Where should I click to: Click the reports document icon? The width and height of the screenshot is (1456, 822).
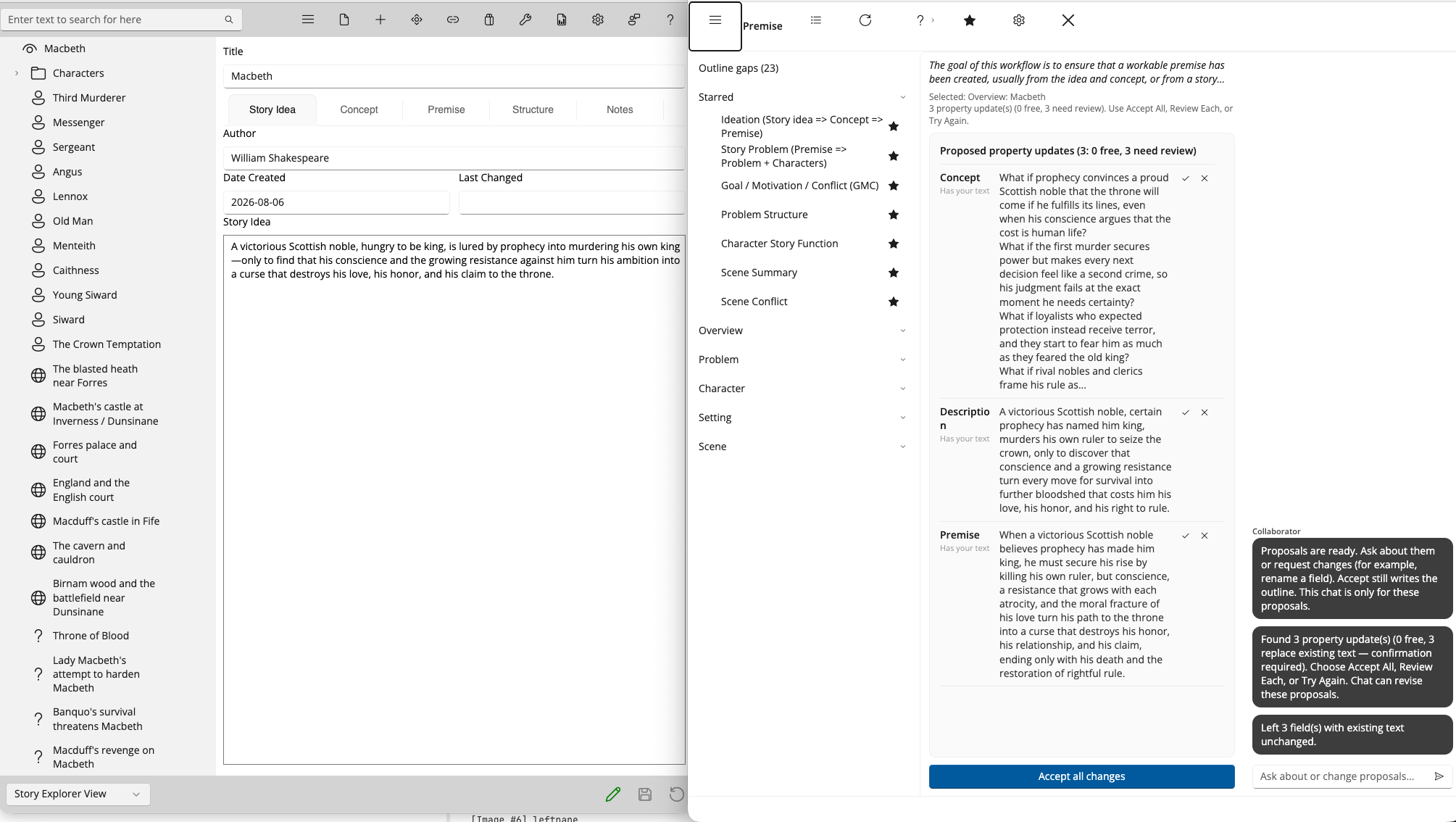click(562, 20)
